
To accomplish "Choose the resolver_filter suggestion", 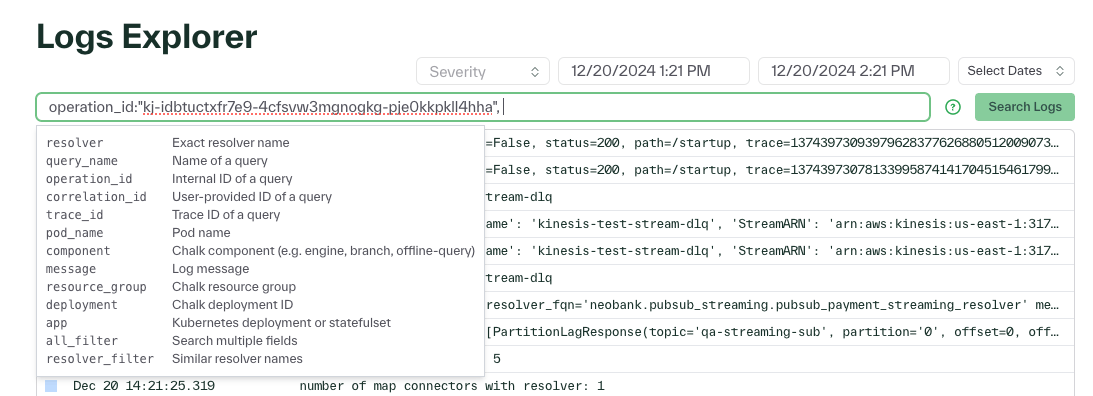I will [260, 359].
